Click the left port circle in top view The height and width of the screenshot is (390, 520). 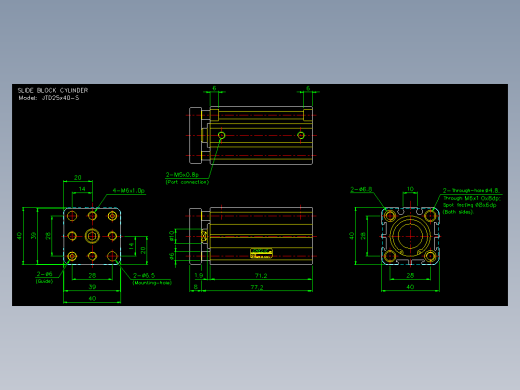click(x=221, y=135)
